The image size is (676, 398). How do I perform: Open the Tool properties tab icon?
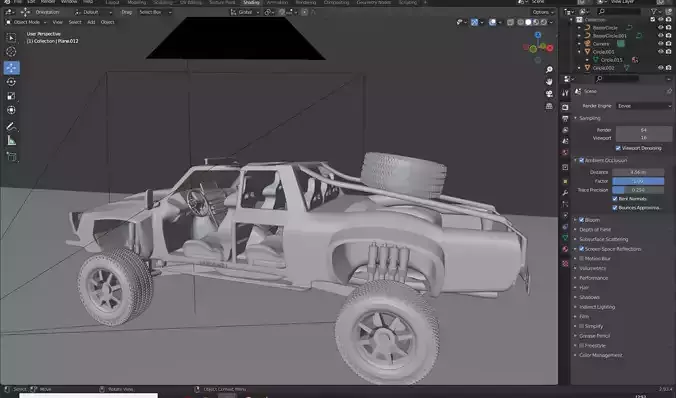[565, 94]
